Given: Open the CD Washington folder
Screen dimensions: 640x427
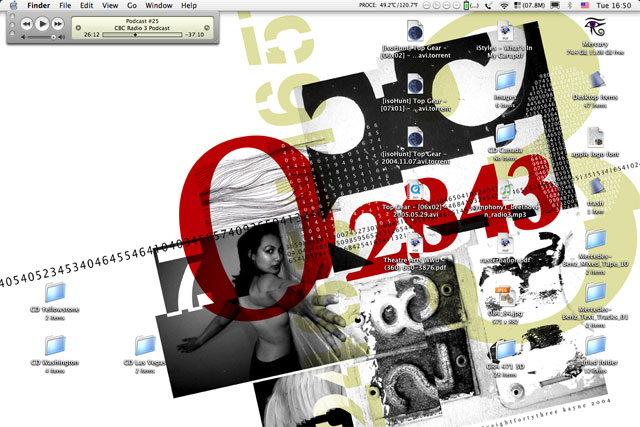Looking at the screenshot, I should (55, 346).
